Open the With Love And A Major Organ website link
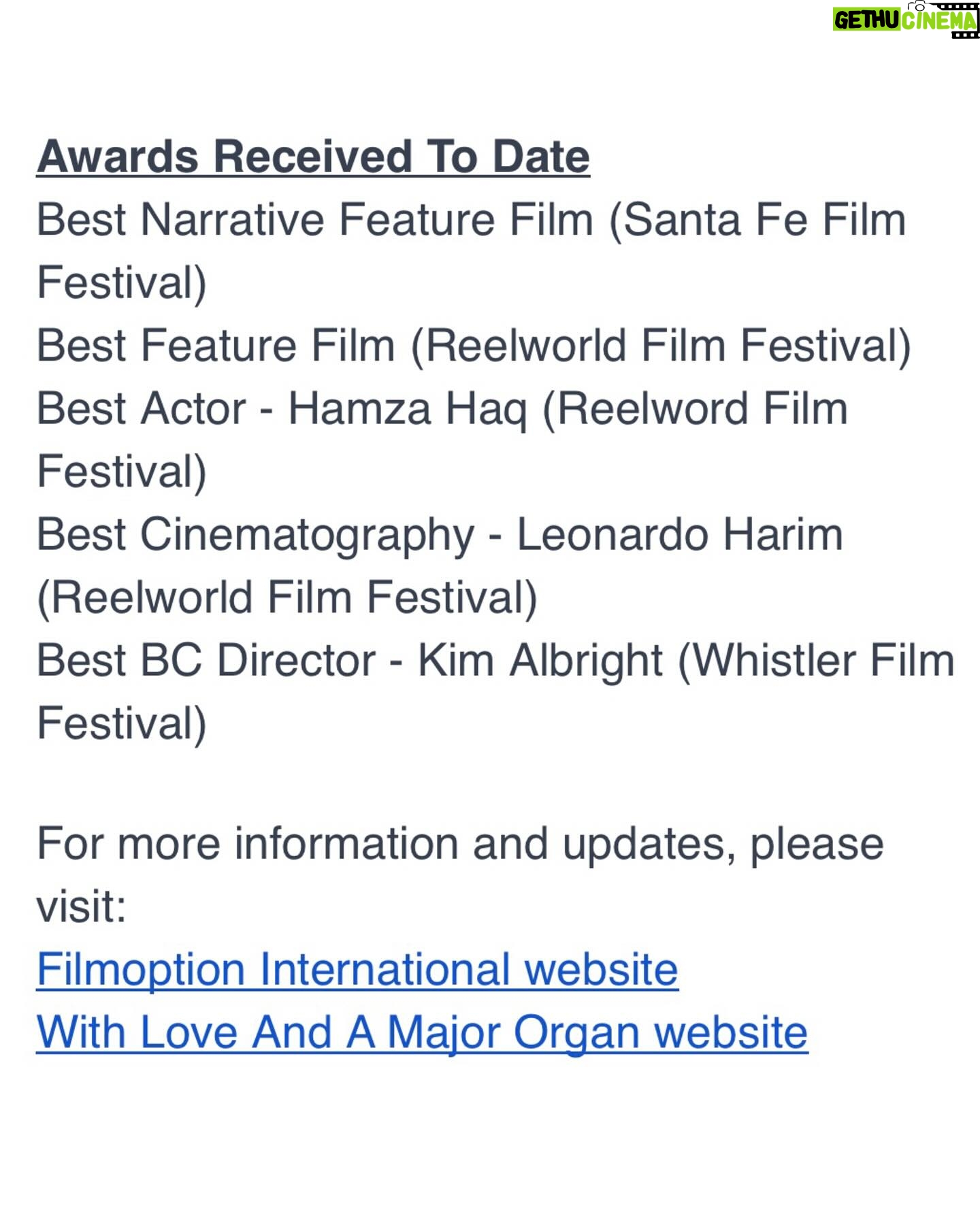The image size is (980, 1225). pos(422,1032)
